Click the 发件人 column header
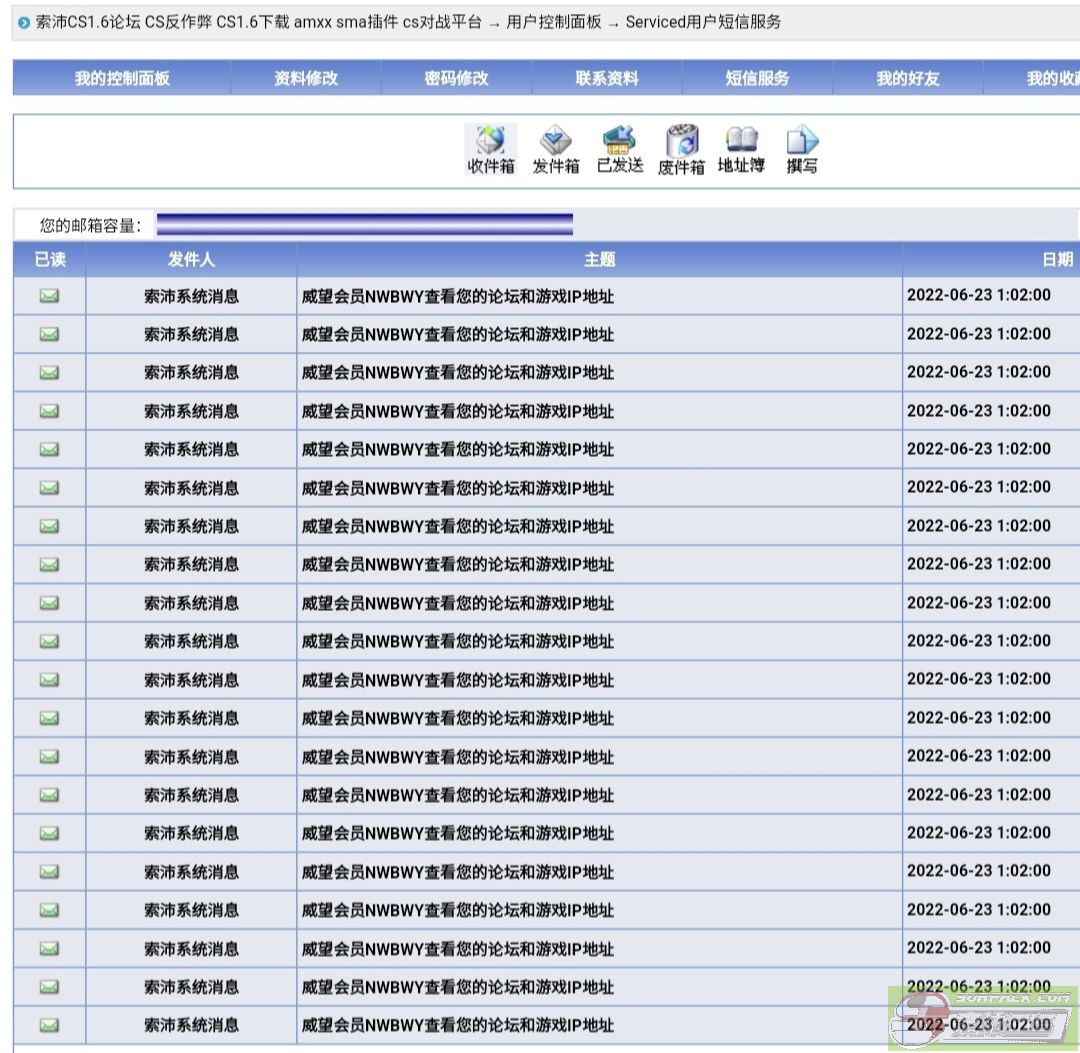This screenshot has height=1053, width=1080. [x=191, y=260]
